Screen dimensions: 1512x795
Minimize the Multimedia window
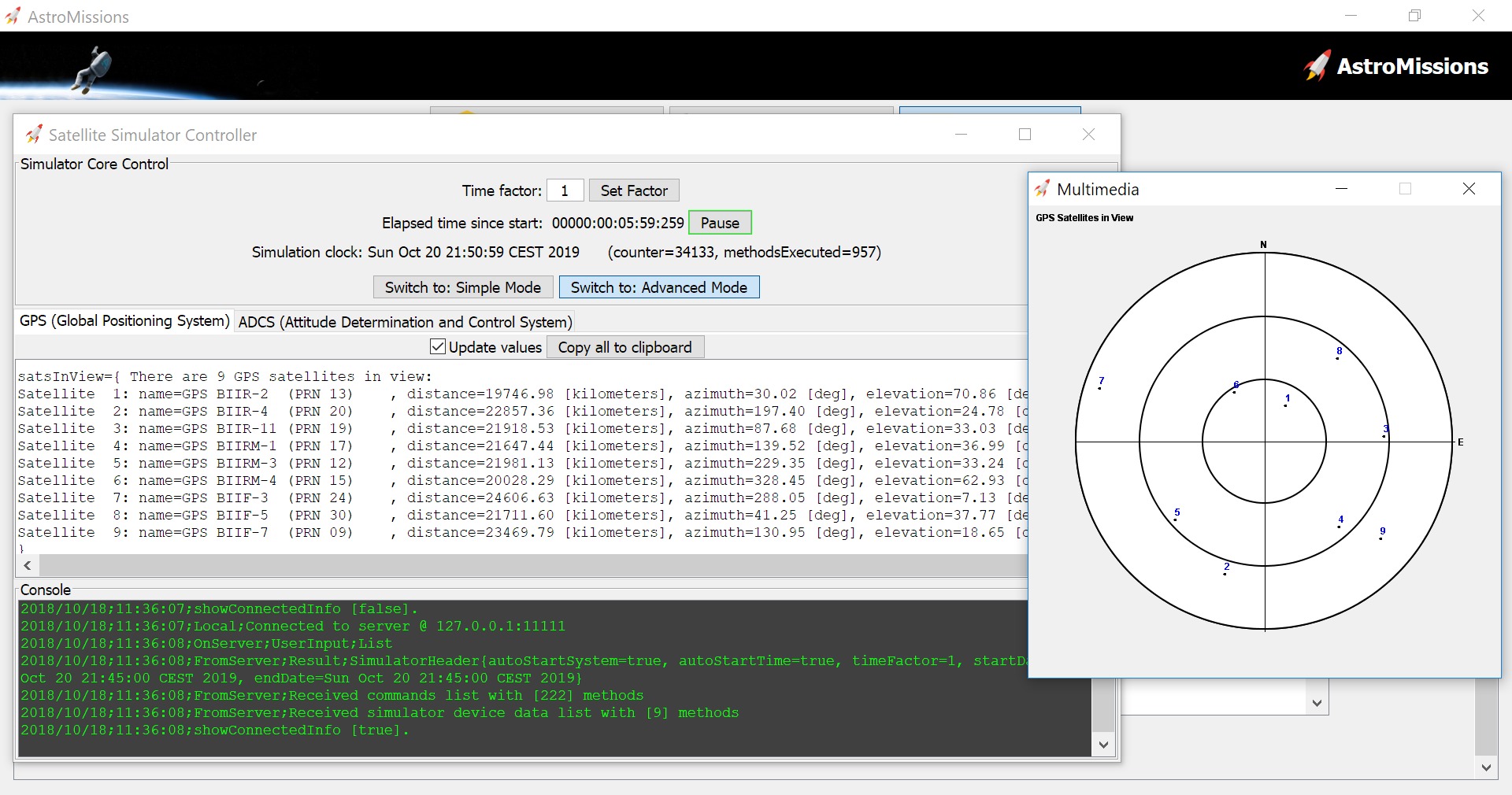(1342, 189)
